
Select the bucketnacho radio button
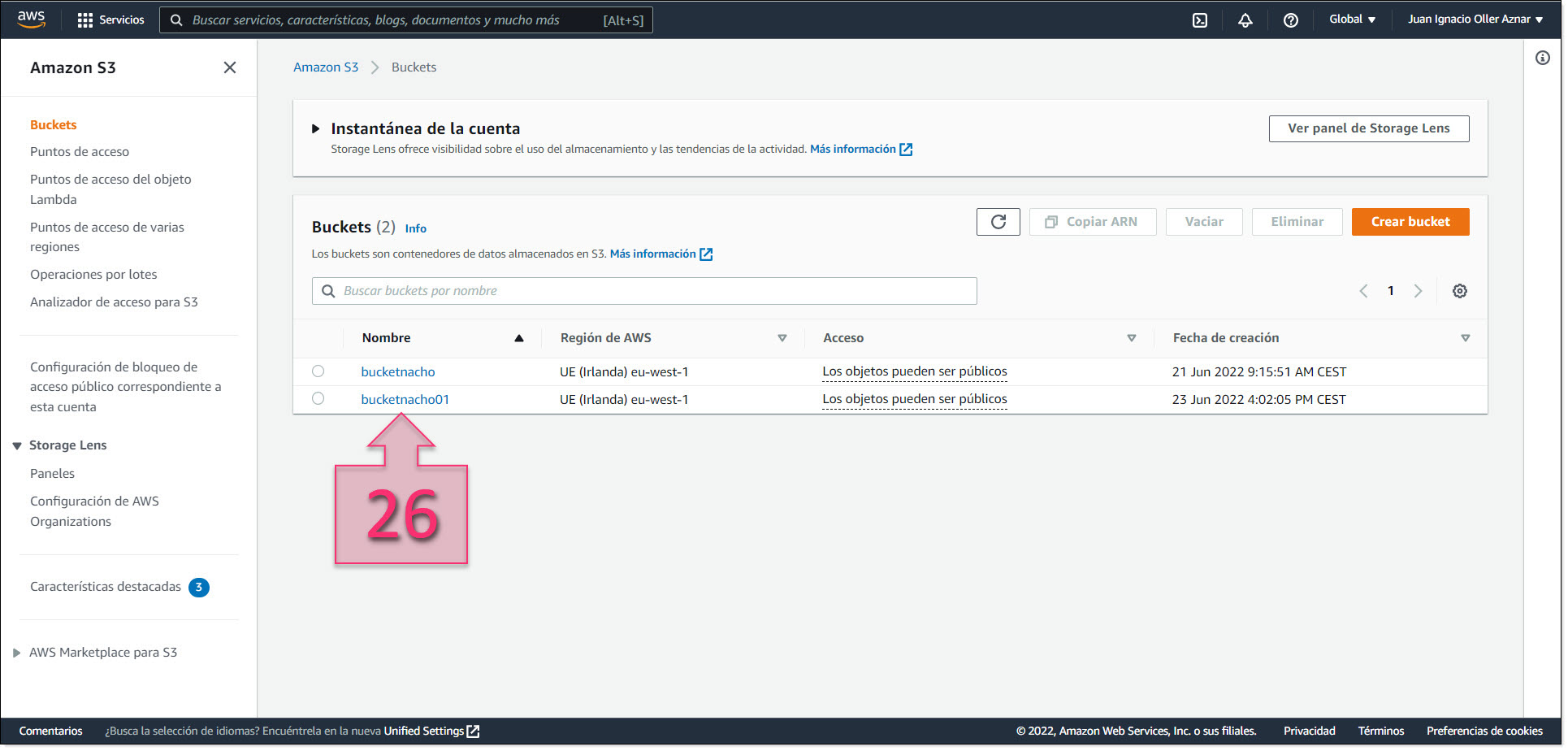[x=318, y=371]
